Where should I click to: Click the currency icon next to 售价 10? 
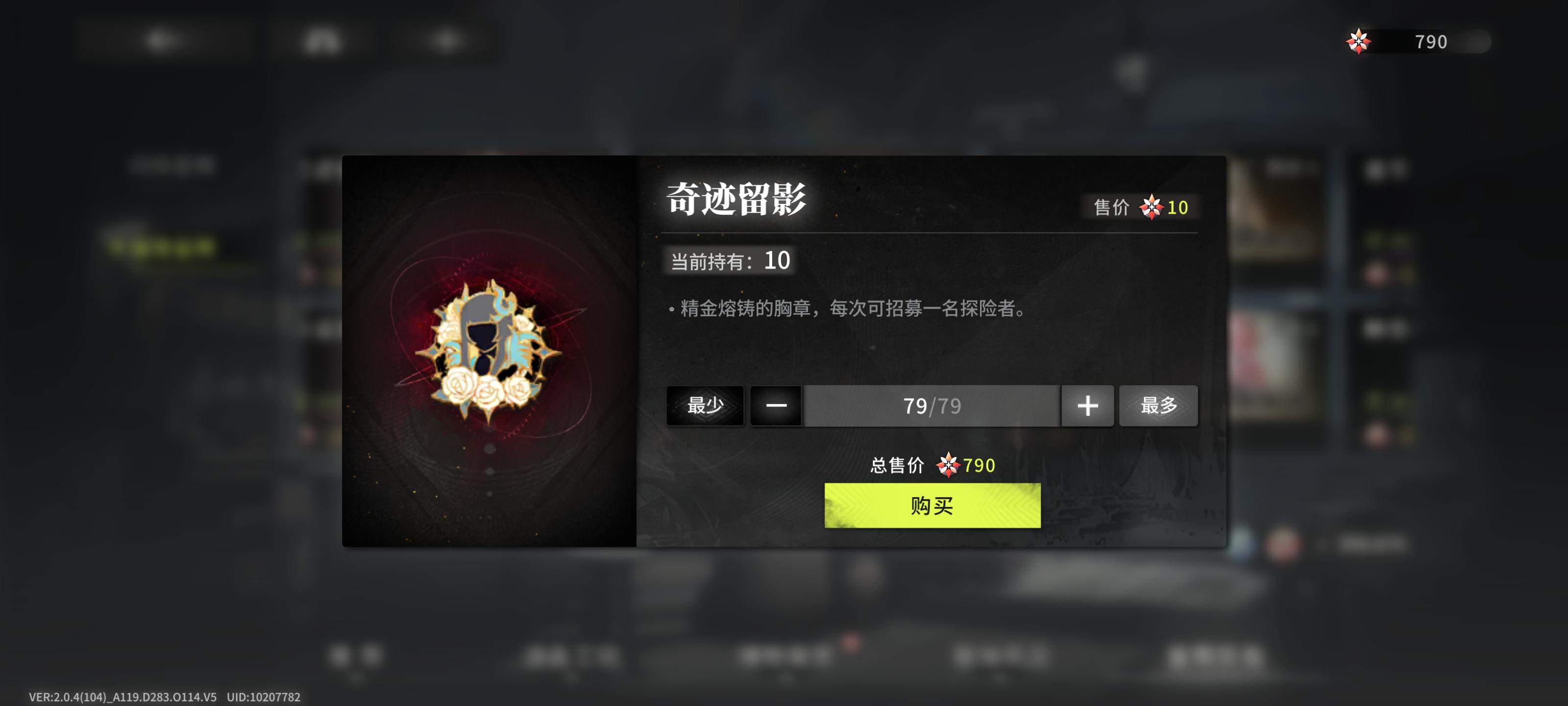pos(1151,208)
